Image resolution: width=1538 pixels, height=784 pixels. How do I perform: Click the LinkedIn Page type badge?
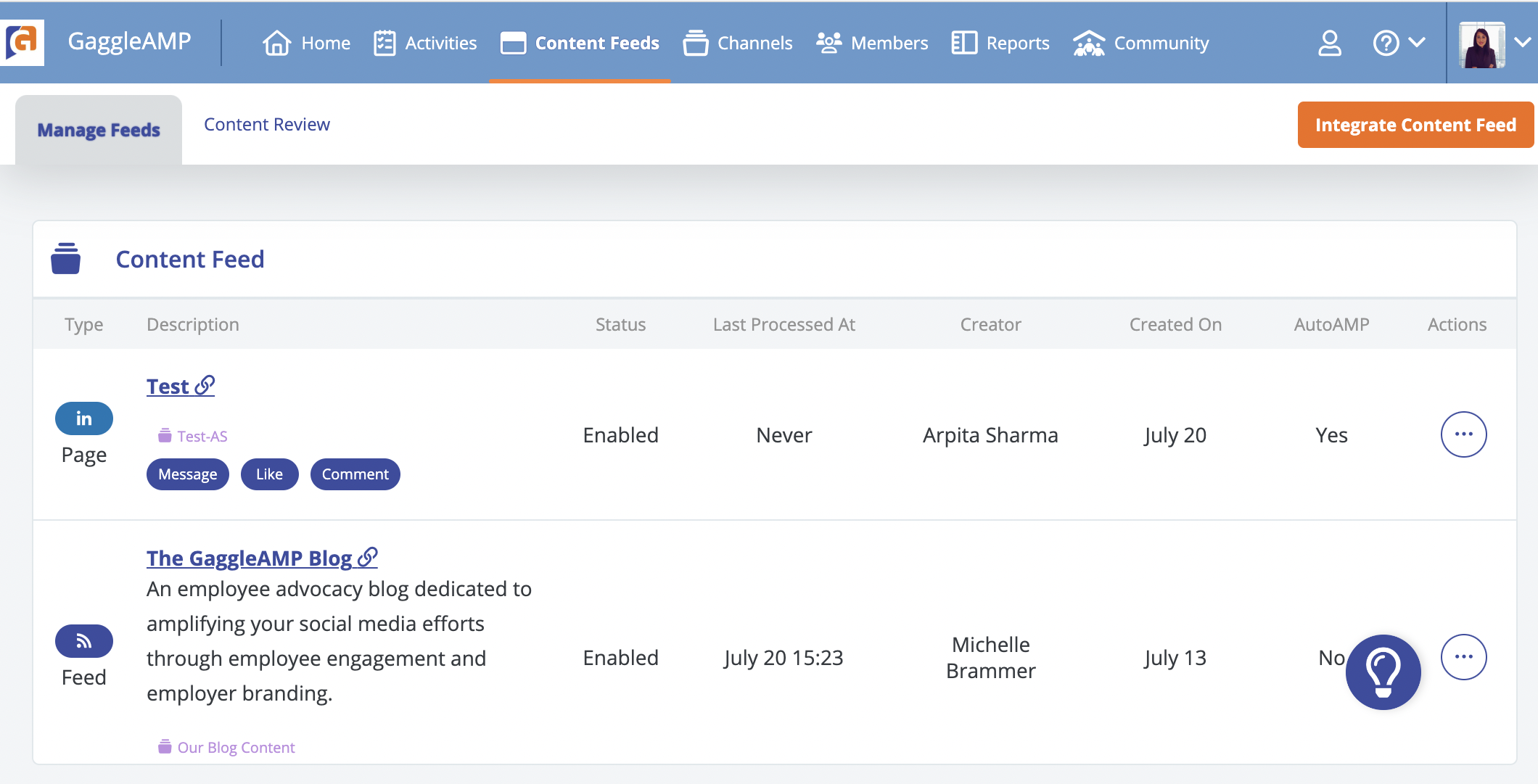pyautogui.click(x=84, y=418)
